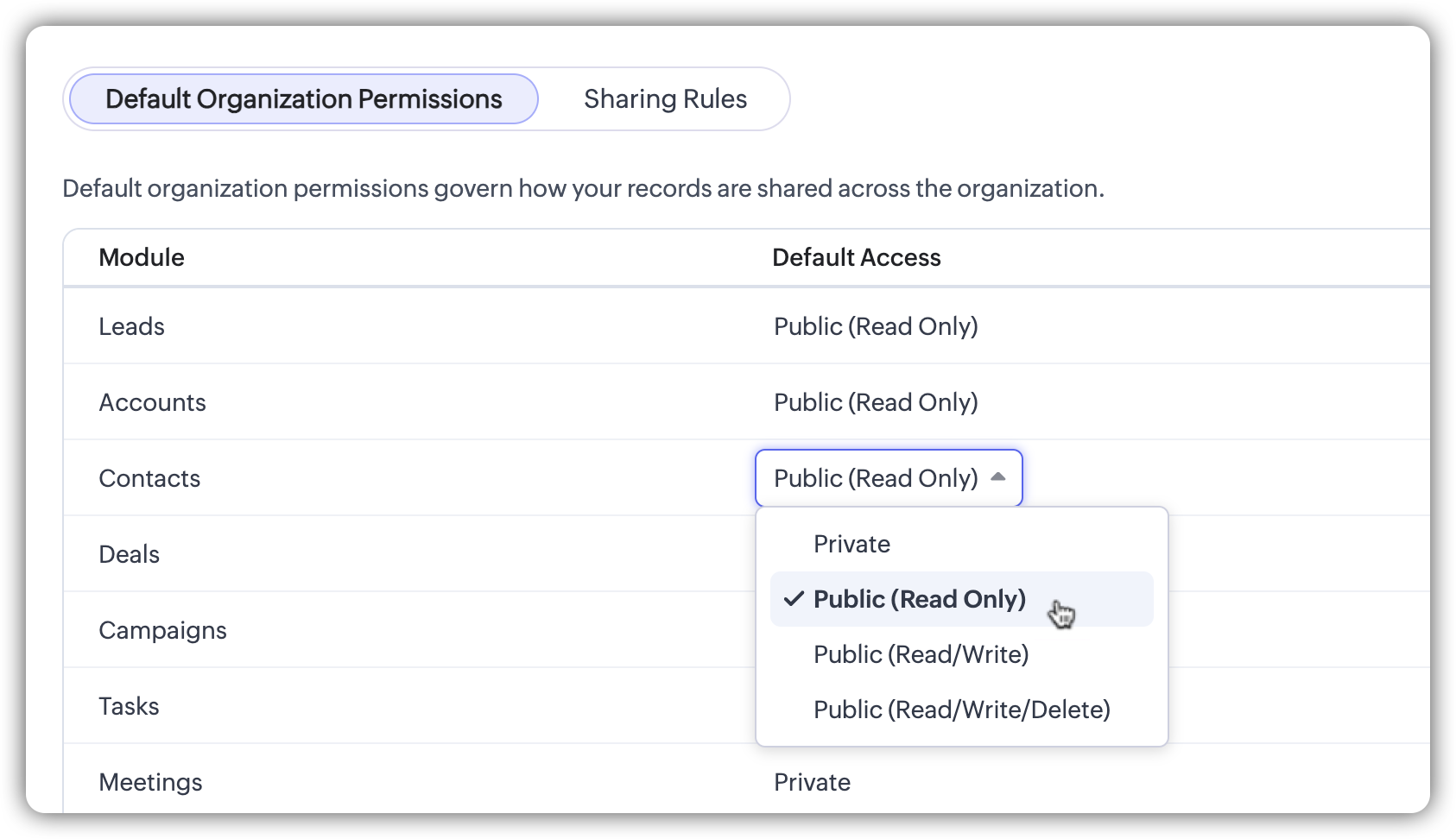
Task: Collapse the Contacts default access dropdown
Action: click(888, 478)
